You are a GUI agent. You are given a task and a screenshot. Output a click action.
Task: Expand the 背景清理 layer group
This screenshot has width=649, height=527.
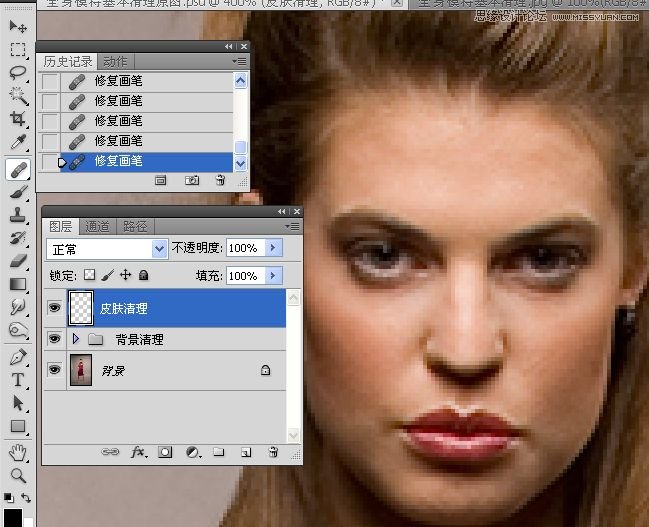click(76, 340)
